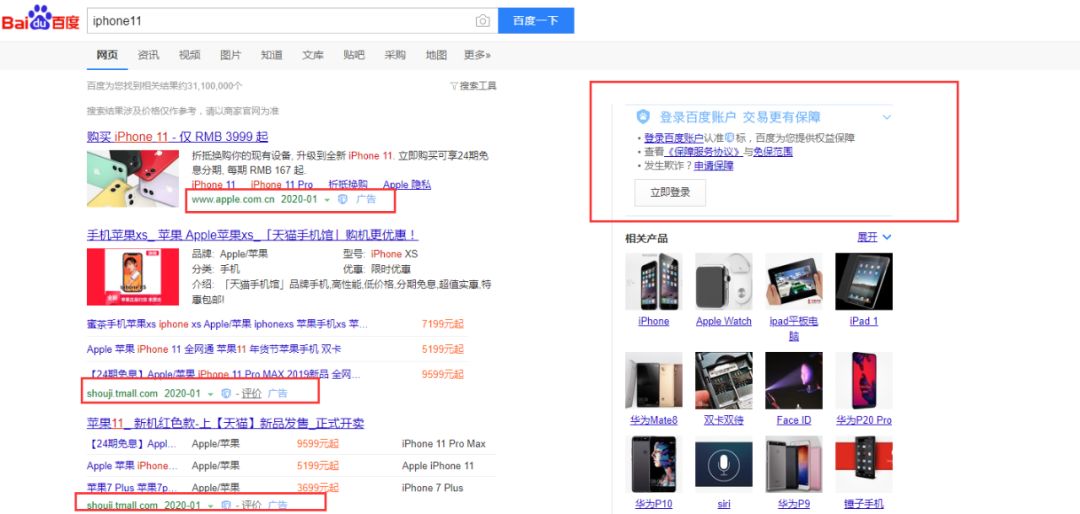1080x514 pixels.
Task: Collapse the 登录百度账户 panel chevron
Action: pos(886,117)
